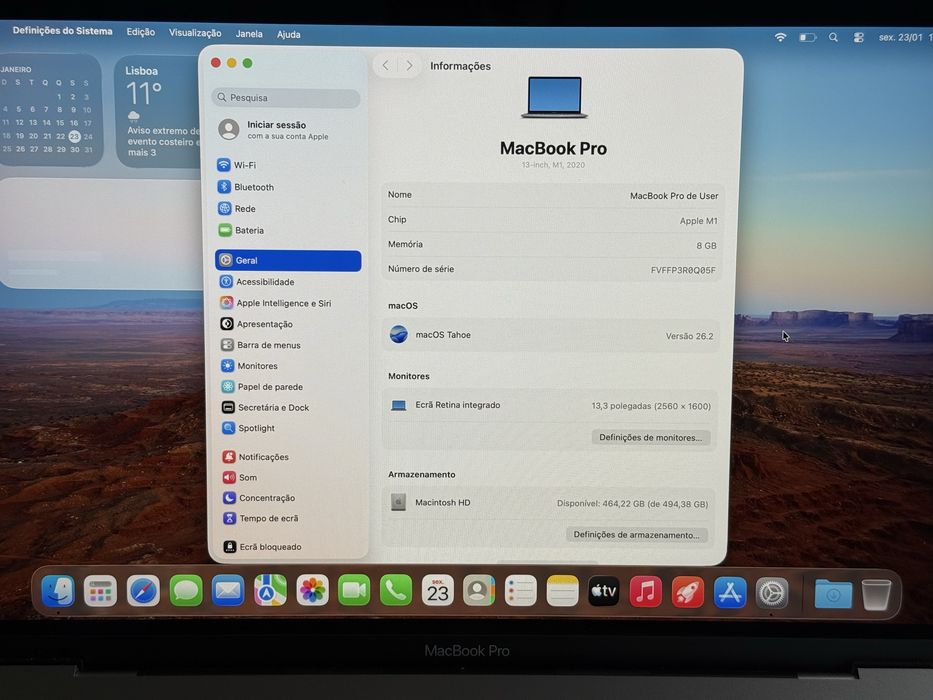Open the Ajuda menu
This screenshot has width=933, height=700.
coord(289,35)
